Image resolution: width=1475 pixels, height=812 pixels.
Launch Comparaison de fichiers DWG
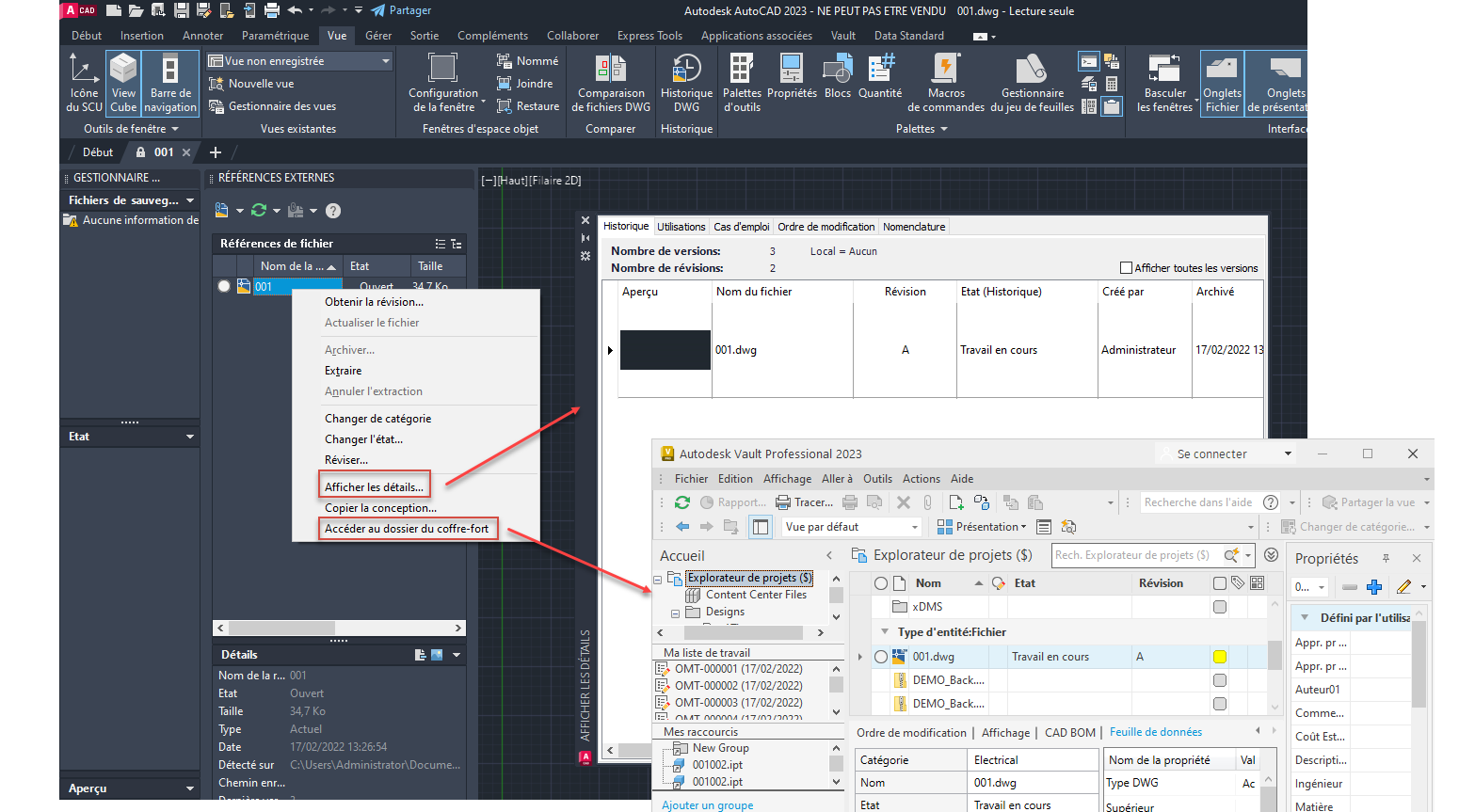(x=611, y=83)
